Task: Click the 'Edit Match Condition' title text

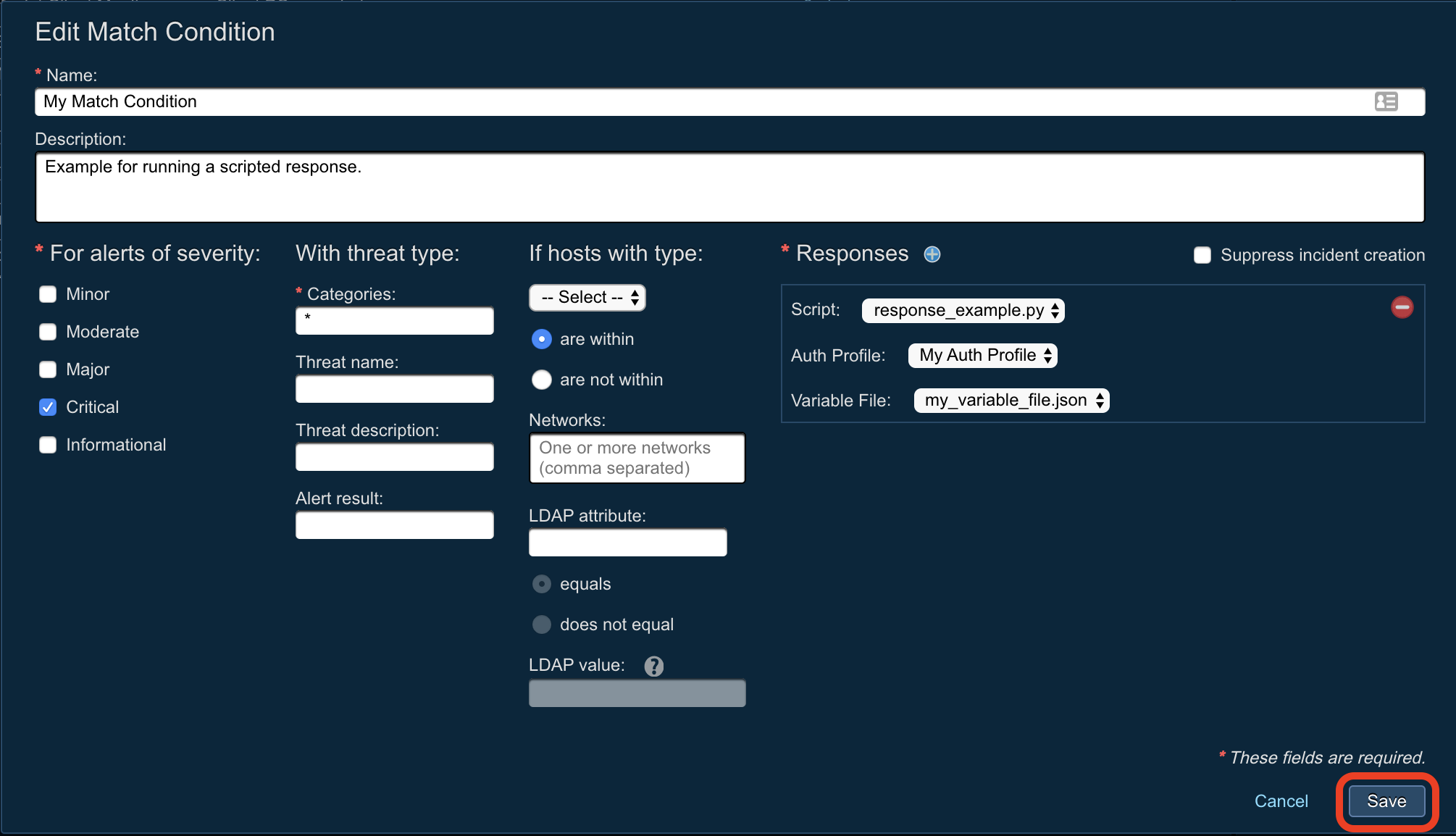Action: click(x=155, y=32)
